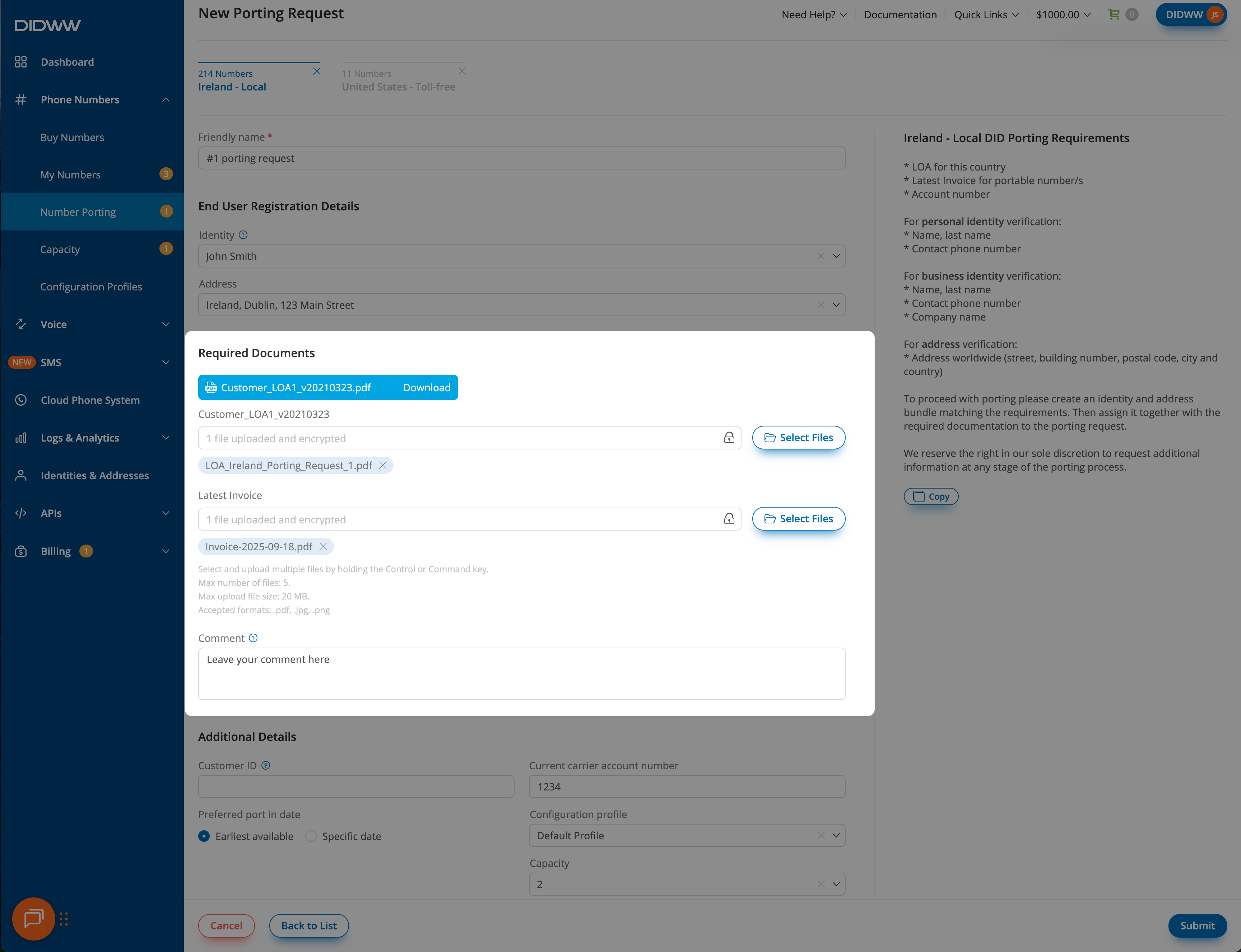Click the shopping cart icon
Image resolution: width=1241 pixels, height=952 pixels.
tap(1114, 15)
